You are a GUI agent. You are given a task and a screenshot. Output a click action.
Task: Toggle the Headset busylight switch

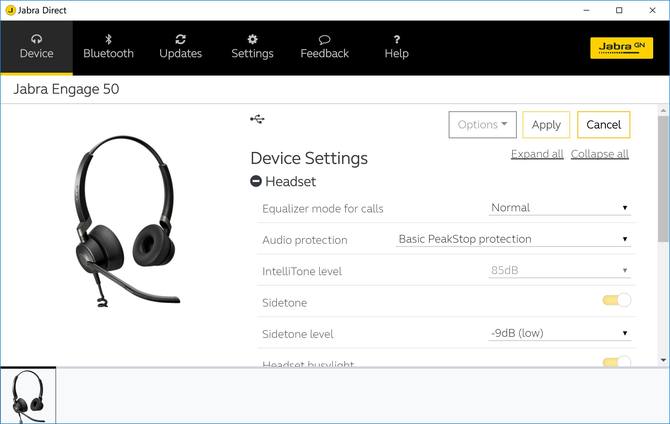[617, 362]
